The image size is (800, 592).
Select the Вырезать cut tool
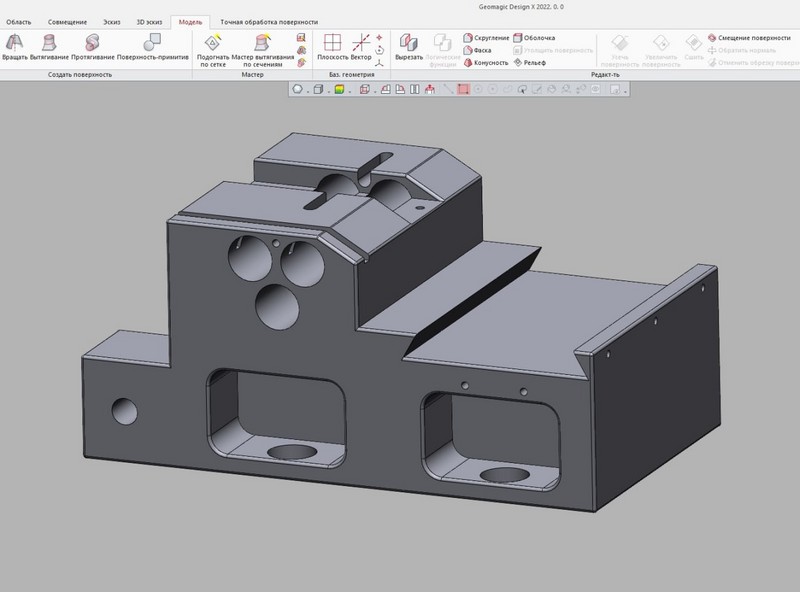[409, 47]
